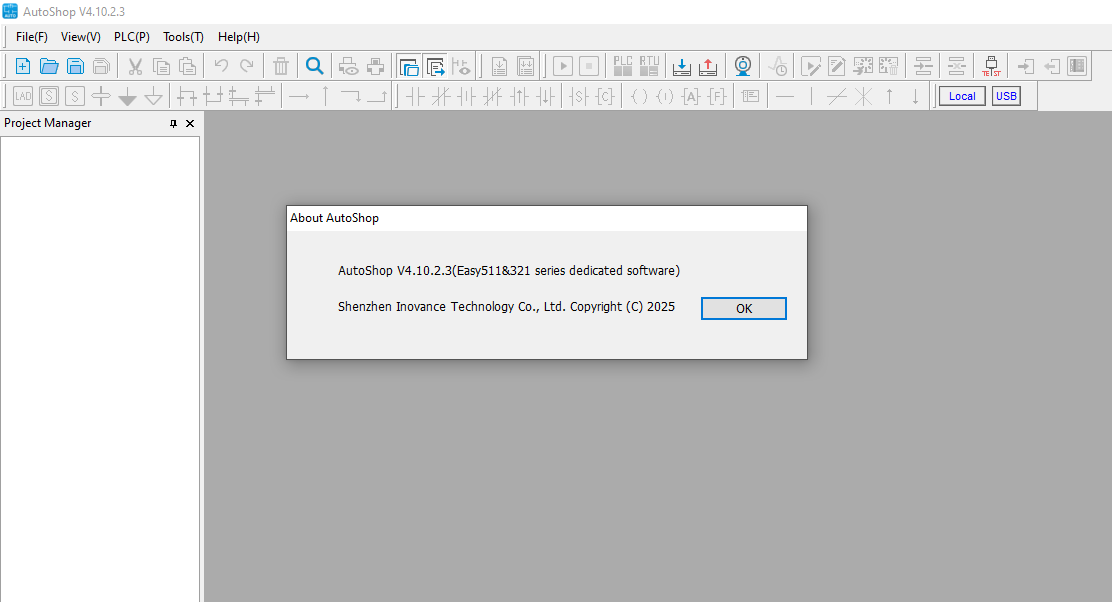This screenshot has height=602, width=1112.
Task: Click the About AutoShop dialog title
Action: (x=334, y=218)
